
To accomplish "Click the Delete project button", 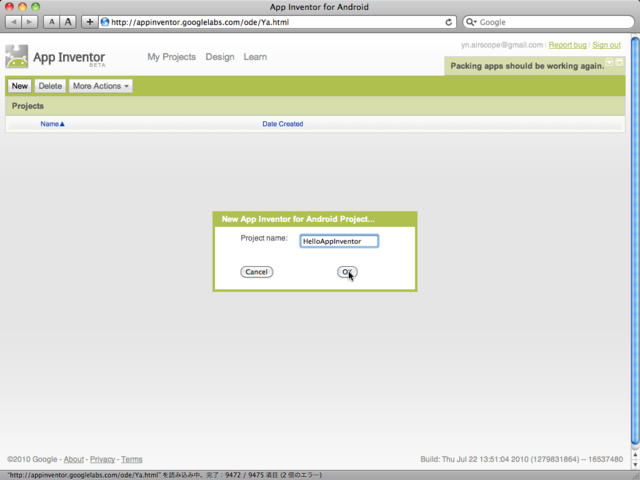I will click(50, 86).
